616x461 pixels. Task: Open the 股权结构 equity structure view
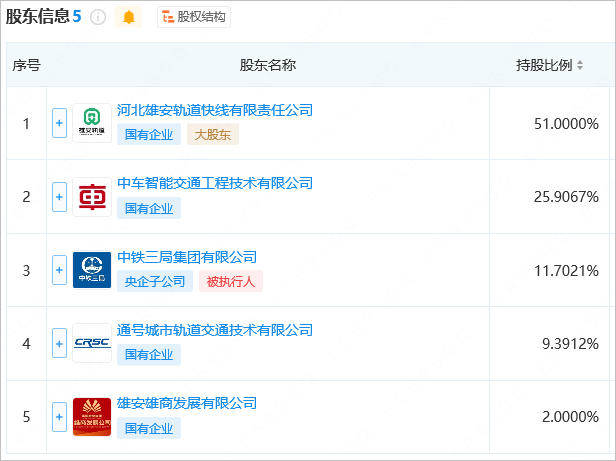[194, 17]
